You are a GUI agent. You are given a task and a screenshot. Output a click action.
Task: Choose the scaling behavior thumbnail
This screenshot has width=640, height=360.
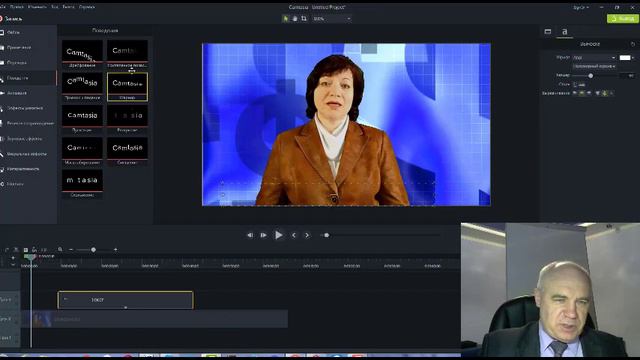(82, 151)
